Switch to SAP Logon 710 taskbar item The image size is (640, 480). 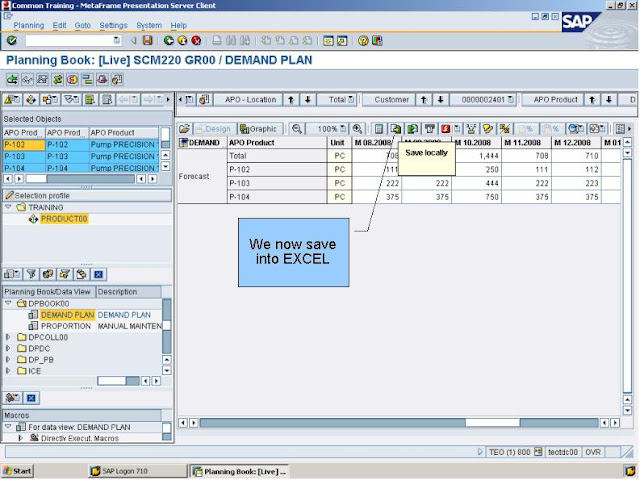(138, 471)
